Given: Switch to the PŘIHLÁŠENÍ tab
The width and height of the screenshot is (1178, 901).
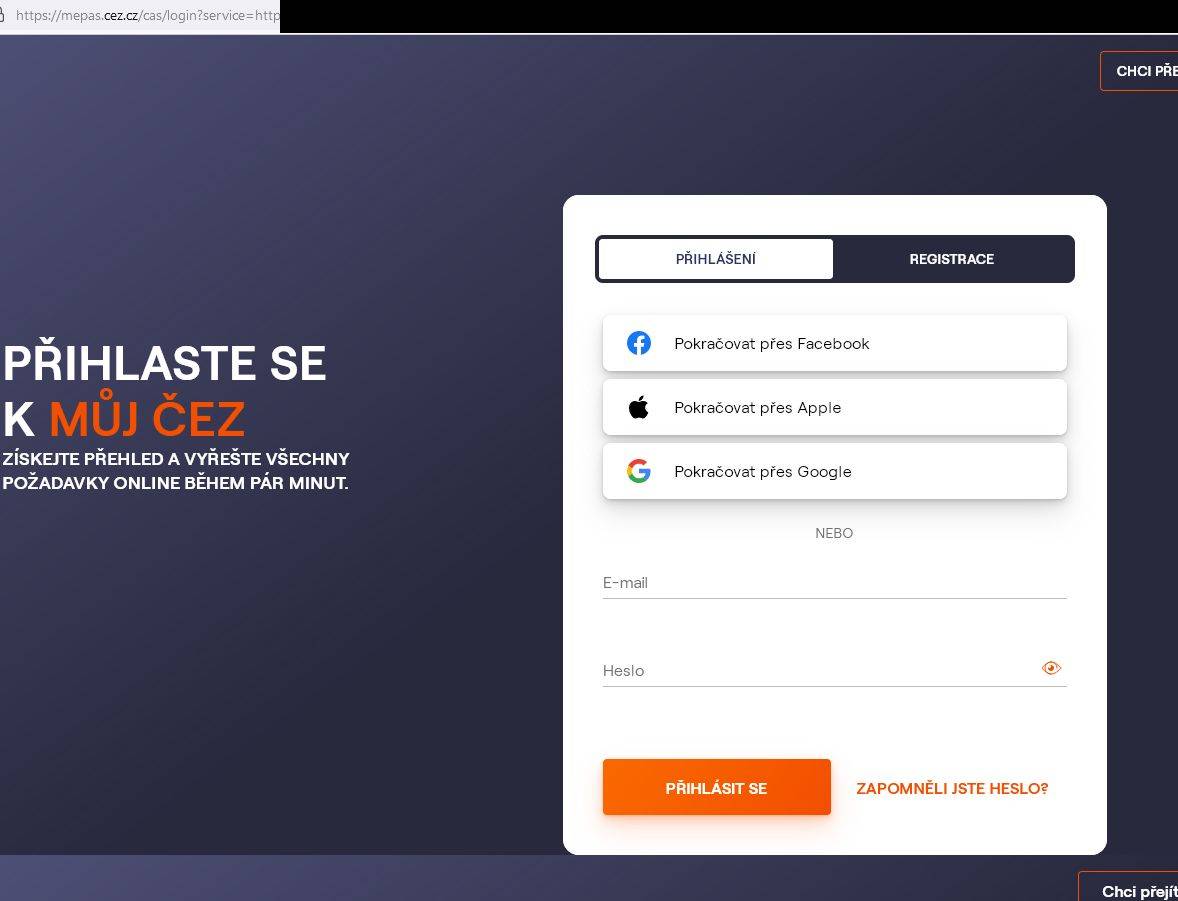Looking at the screenshot, I should (x=715, y=259).
